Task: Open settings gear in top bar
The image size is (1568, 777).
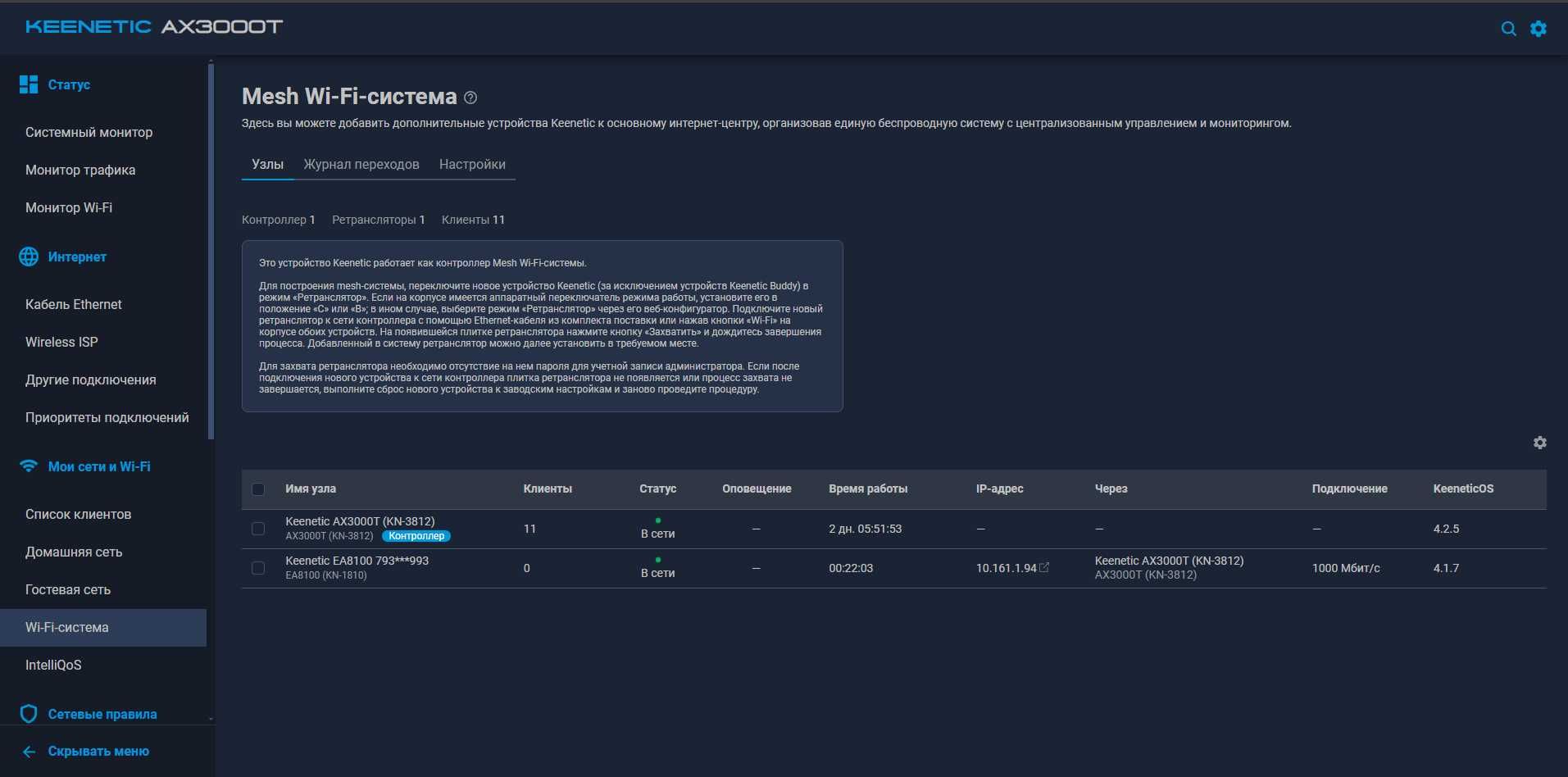Action: pyautogui.click(x=1538, y=29)
